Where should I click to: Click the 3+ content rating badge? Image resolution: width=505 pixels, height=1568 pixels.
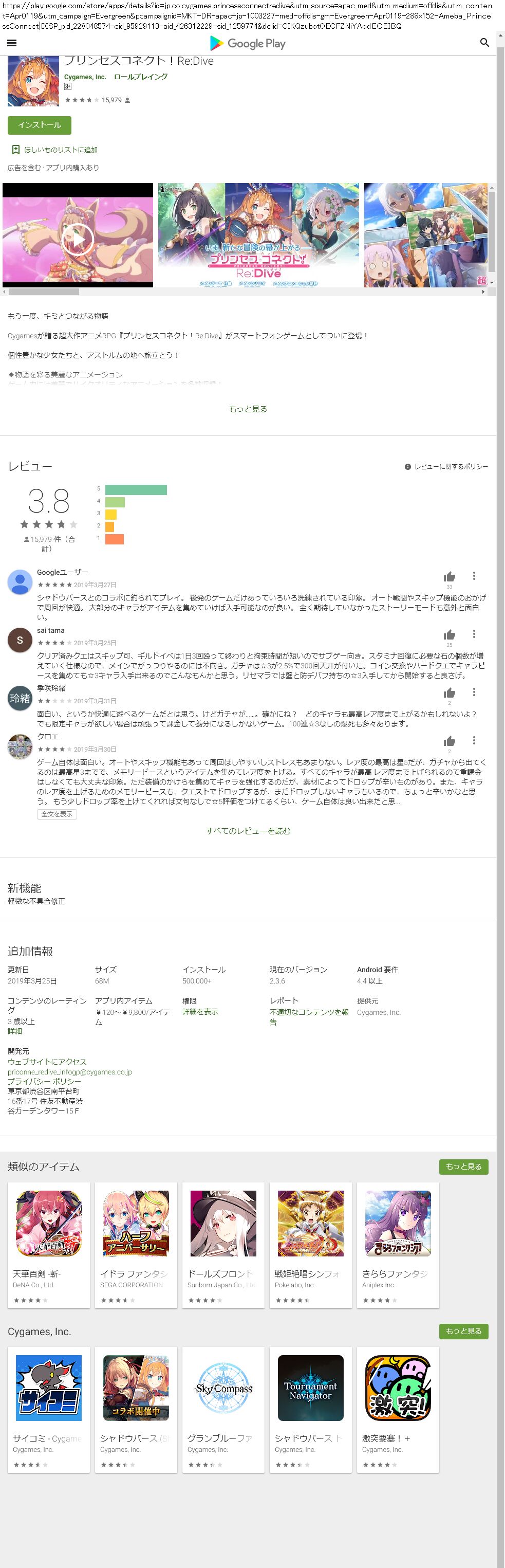pyautogui.click(x=67, y=86)
